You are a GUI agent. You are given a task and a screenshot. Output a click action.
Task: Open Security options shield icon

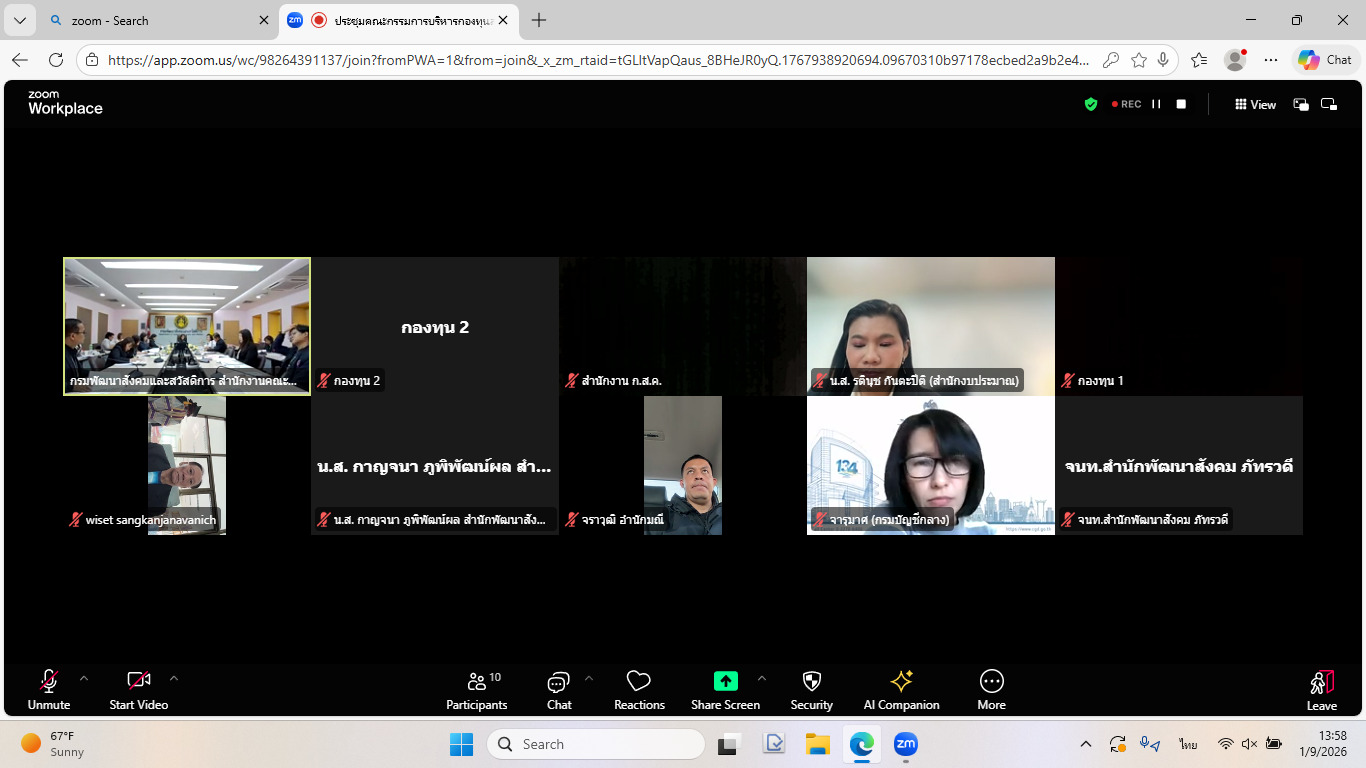click(x=811, y=682)
